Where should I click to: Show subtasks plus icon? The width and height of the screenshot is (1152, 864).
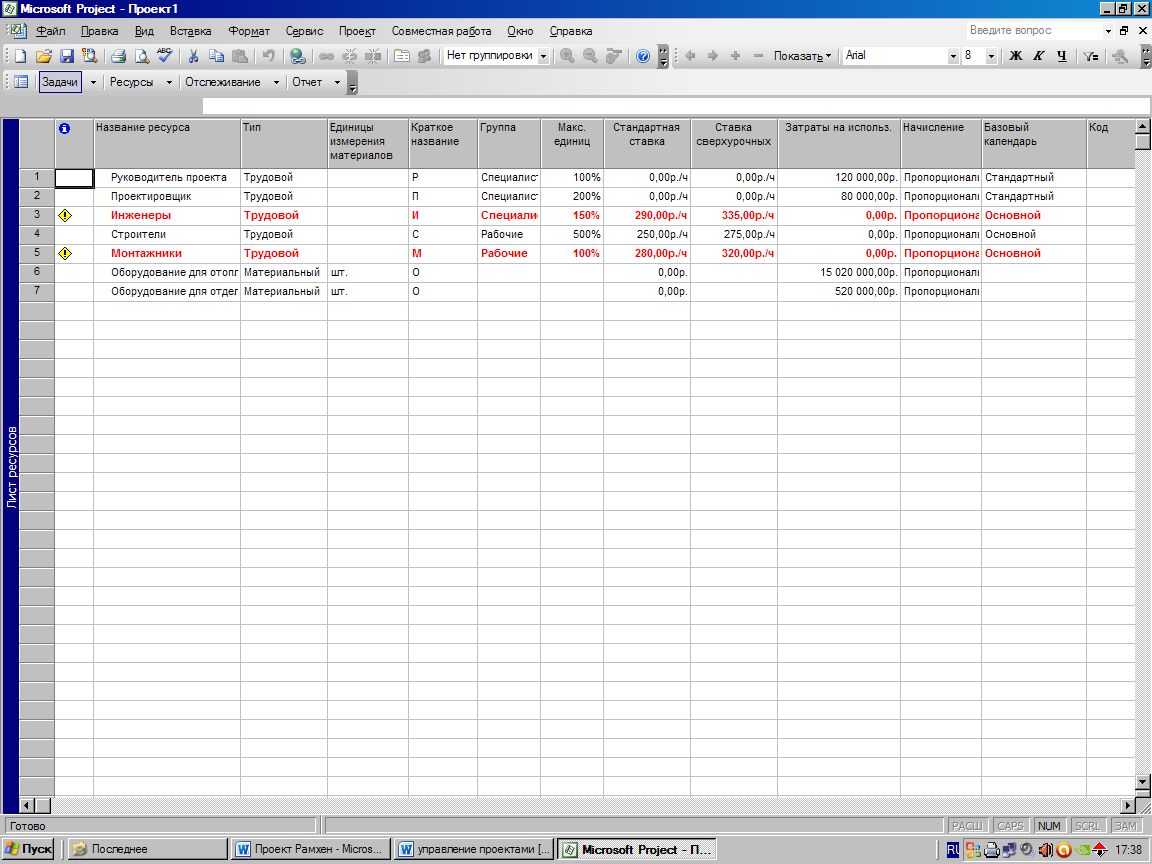pos(735,56)
